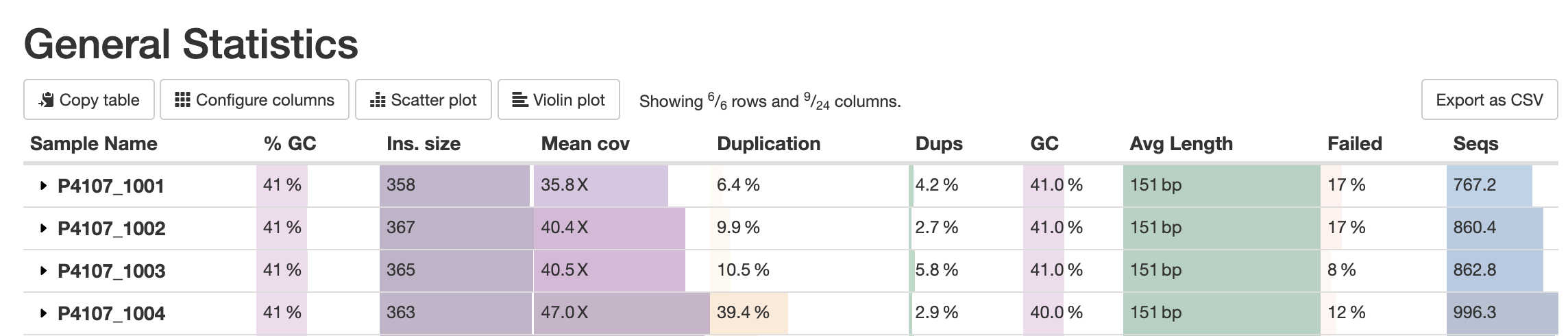Click the scatter icon on Scatter plot
The height and width of the screenshot is (336, 1568).
coord(378,100)
